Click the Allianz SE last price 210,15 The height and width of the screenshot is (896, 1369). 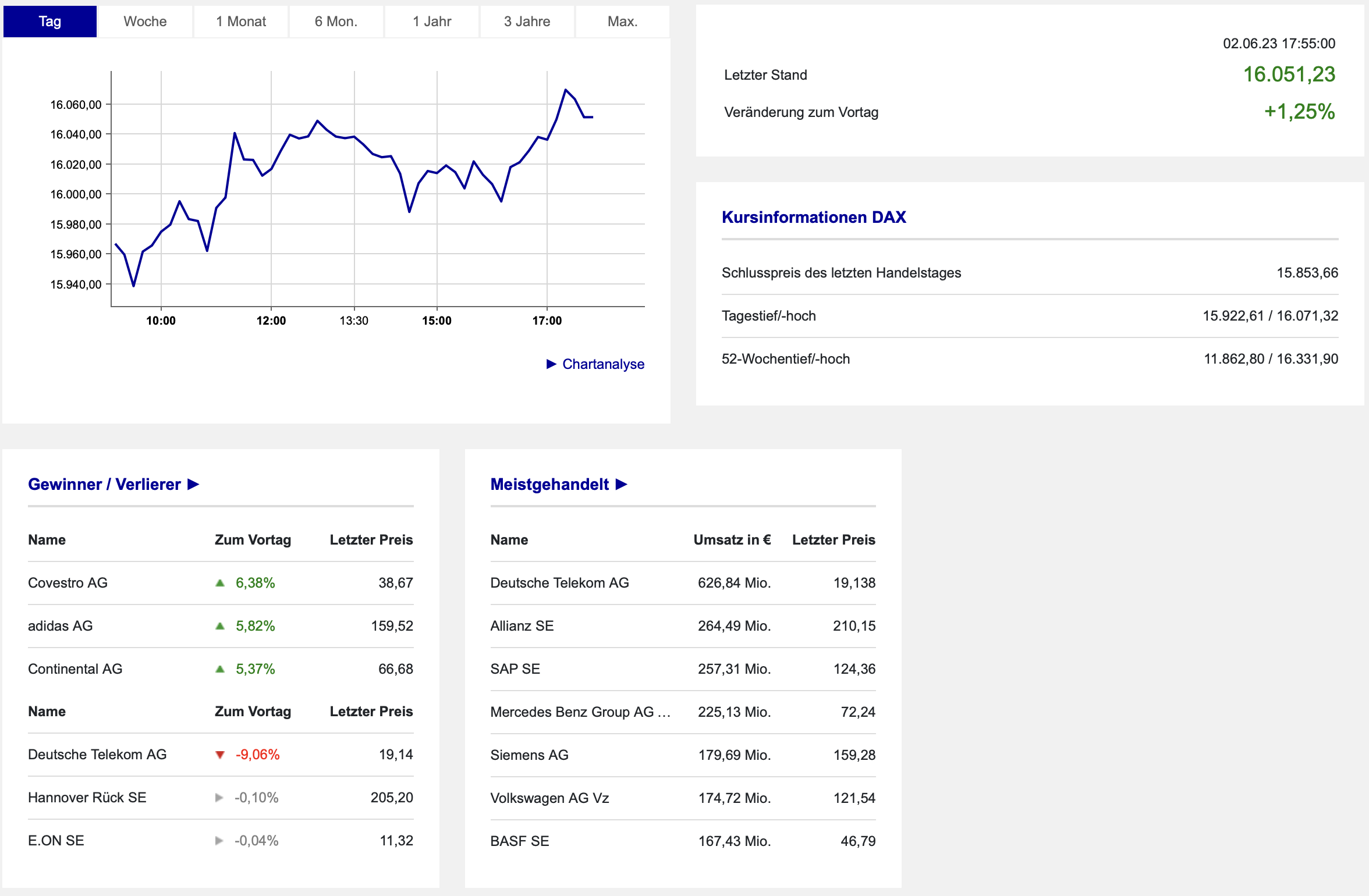[854, 626]
